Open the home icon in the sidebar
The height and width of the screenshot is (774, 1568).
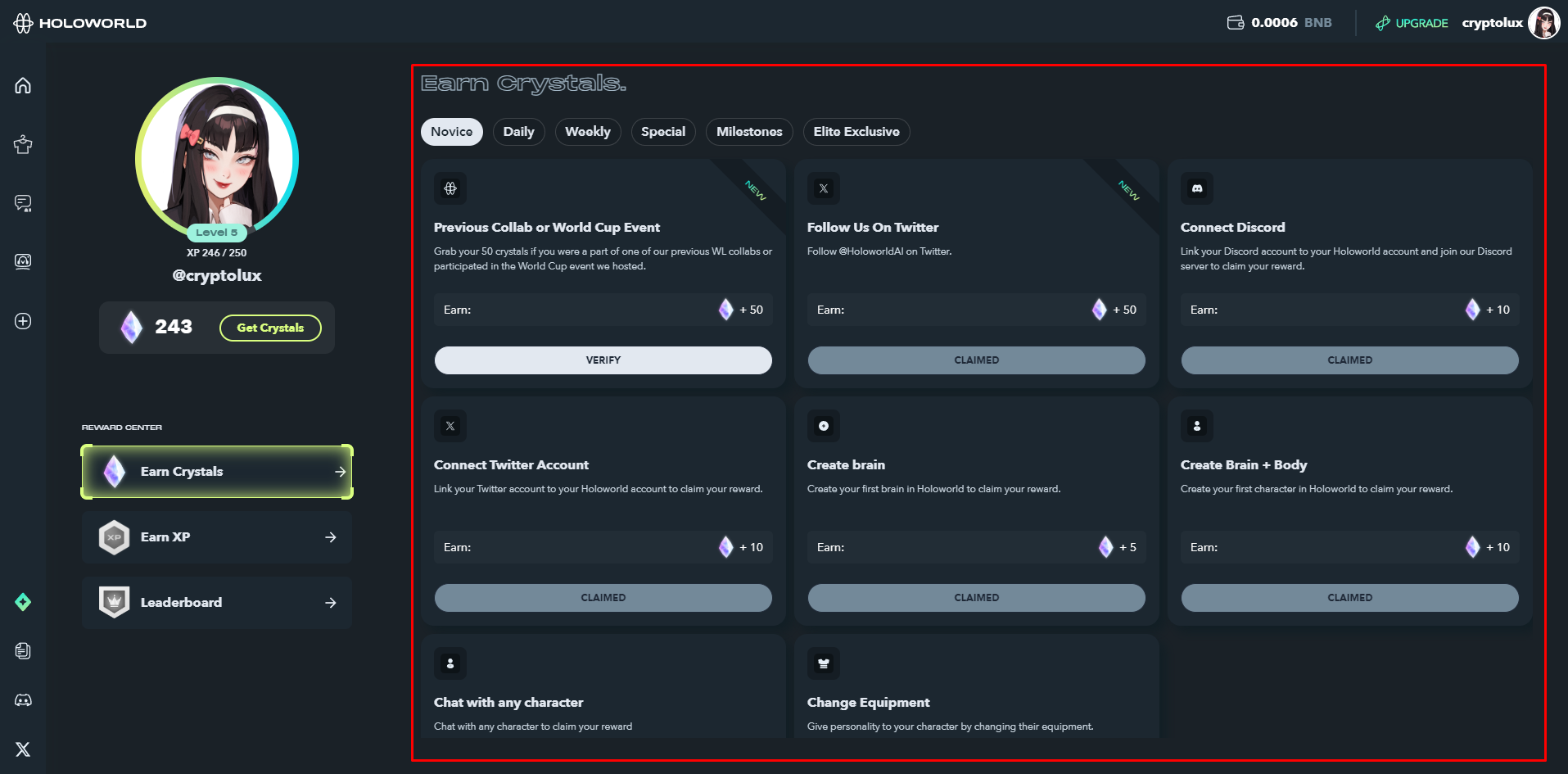coord(23,85)
